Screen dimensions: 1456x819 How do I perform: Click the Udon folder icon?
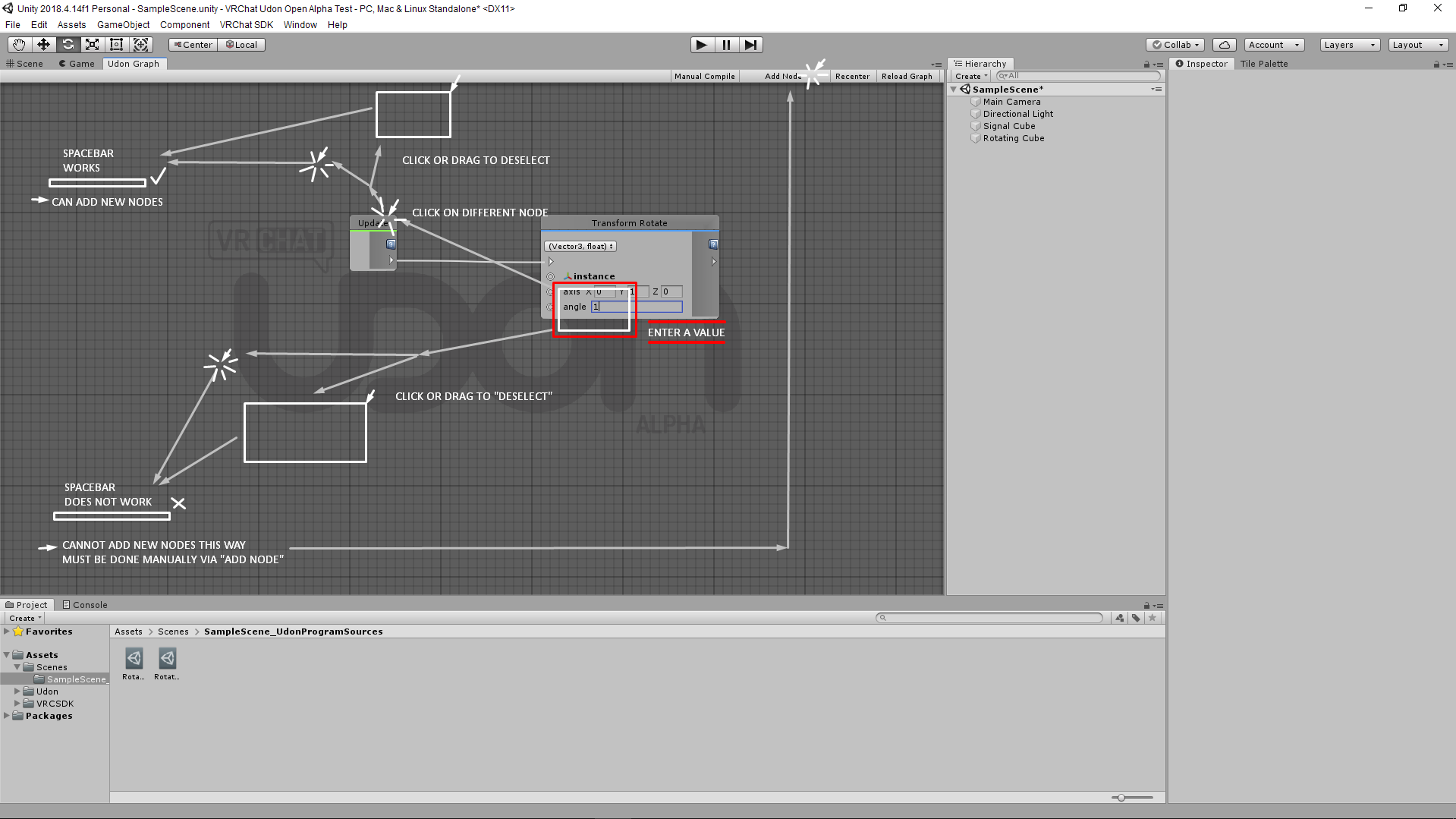pyautogui.click(x=29, y=691)
